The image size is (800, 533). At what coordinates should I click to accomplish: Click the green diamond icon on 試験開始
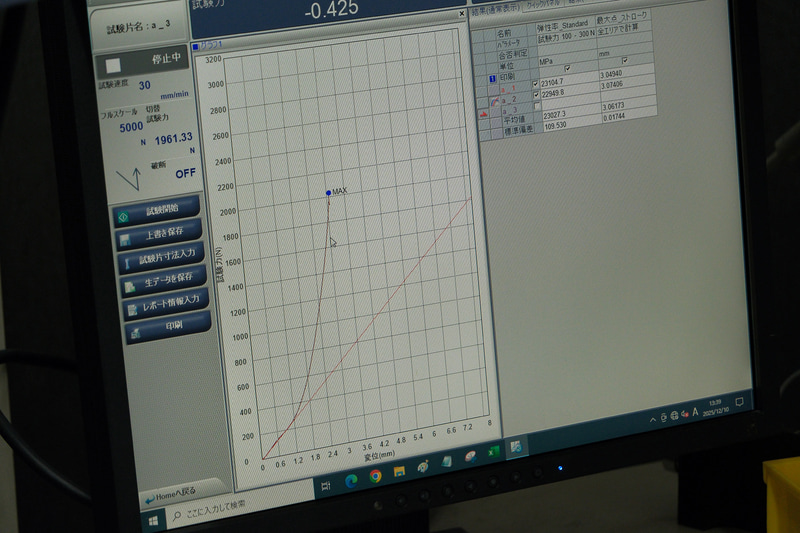[x=123, y=217]
